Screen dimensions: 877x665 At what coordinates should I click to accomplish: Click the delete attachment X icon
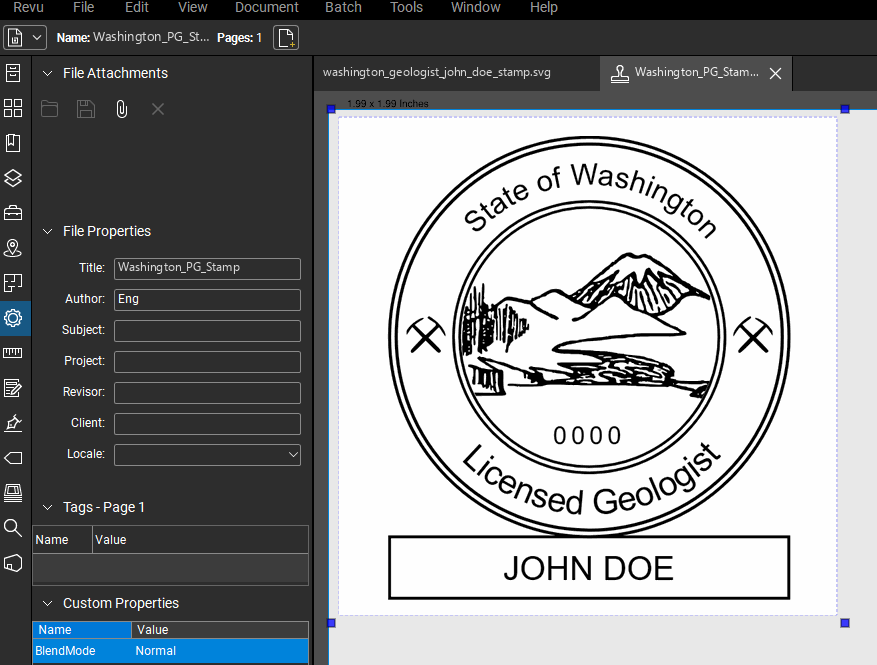point(158,109)
